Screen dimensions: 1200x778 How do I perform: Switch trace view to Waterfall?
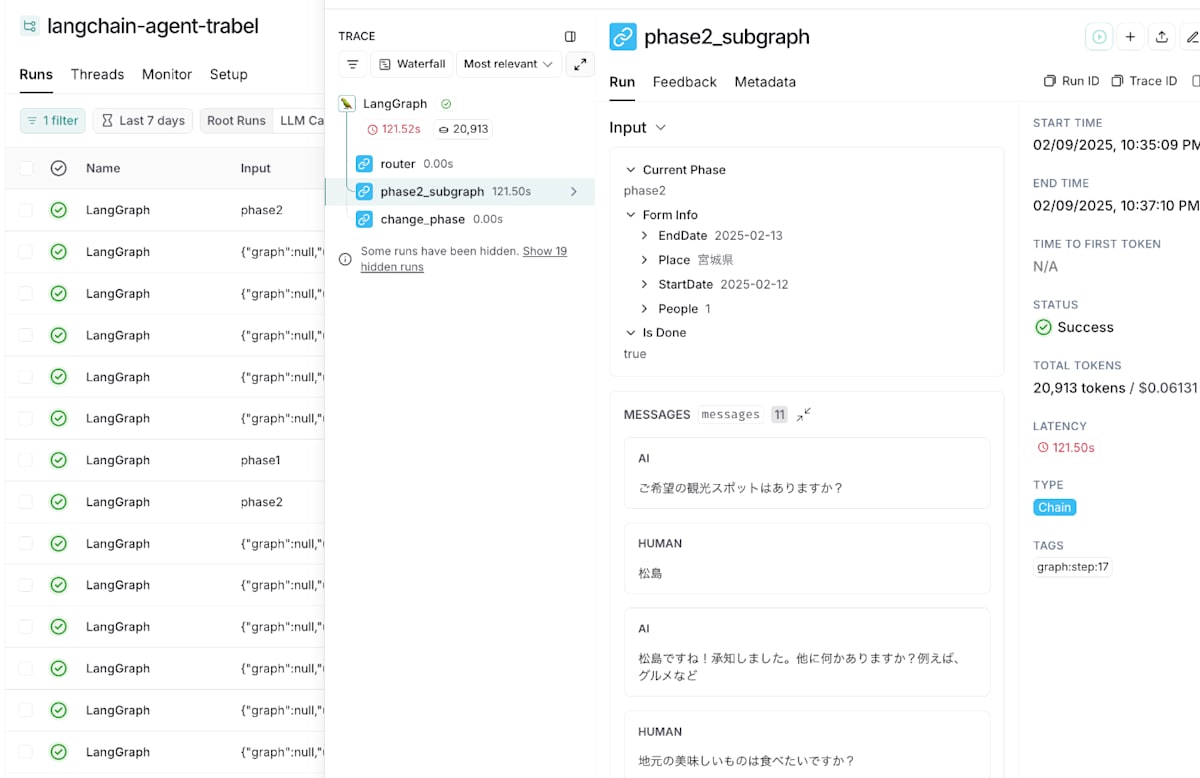point(412,64)
